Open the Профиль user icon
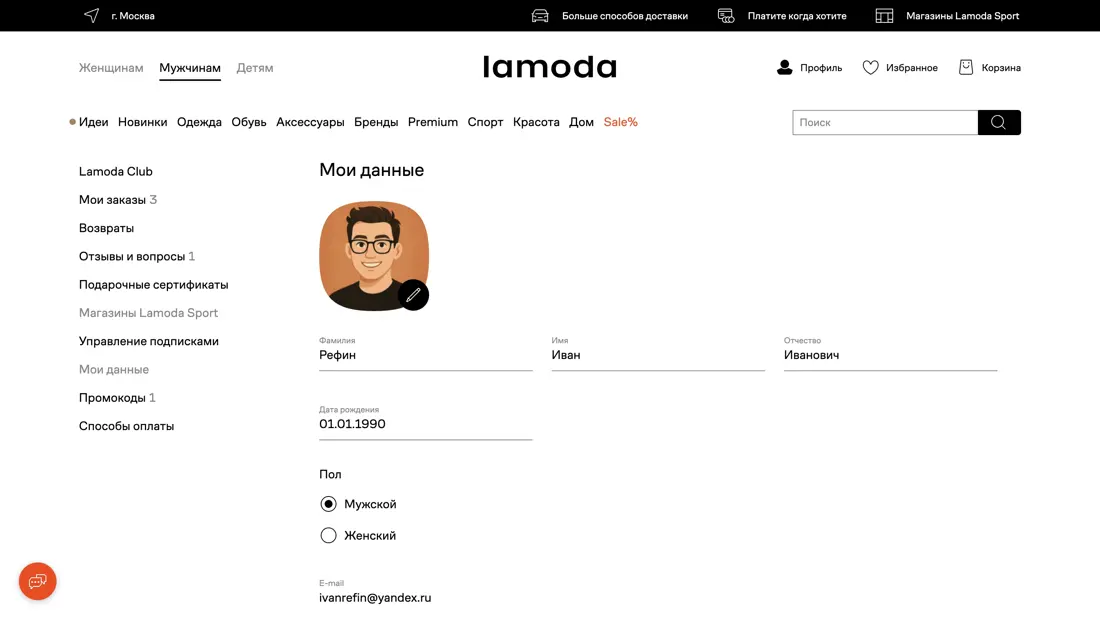The height and width of the screenshot is (619, 1100). click(x=785, y=68)
